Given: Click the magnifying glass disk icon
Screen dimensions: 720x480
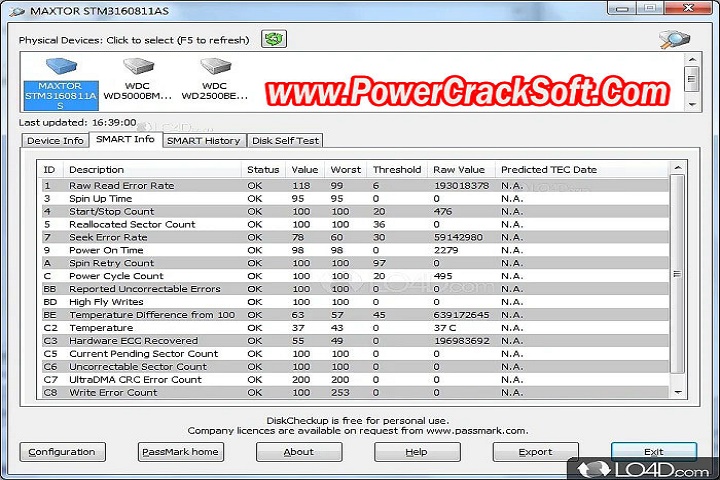Looking at the screenshot, I should tap(674, 40).
